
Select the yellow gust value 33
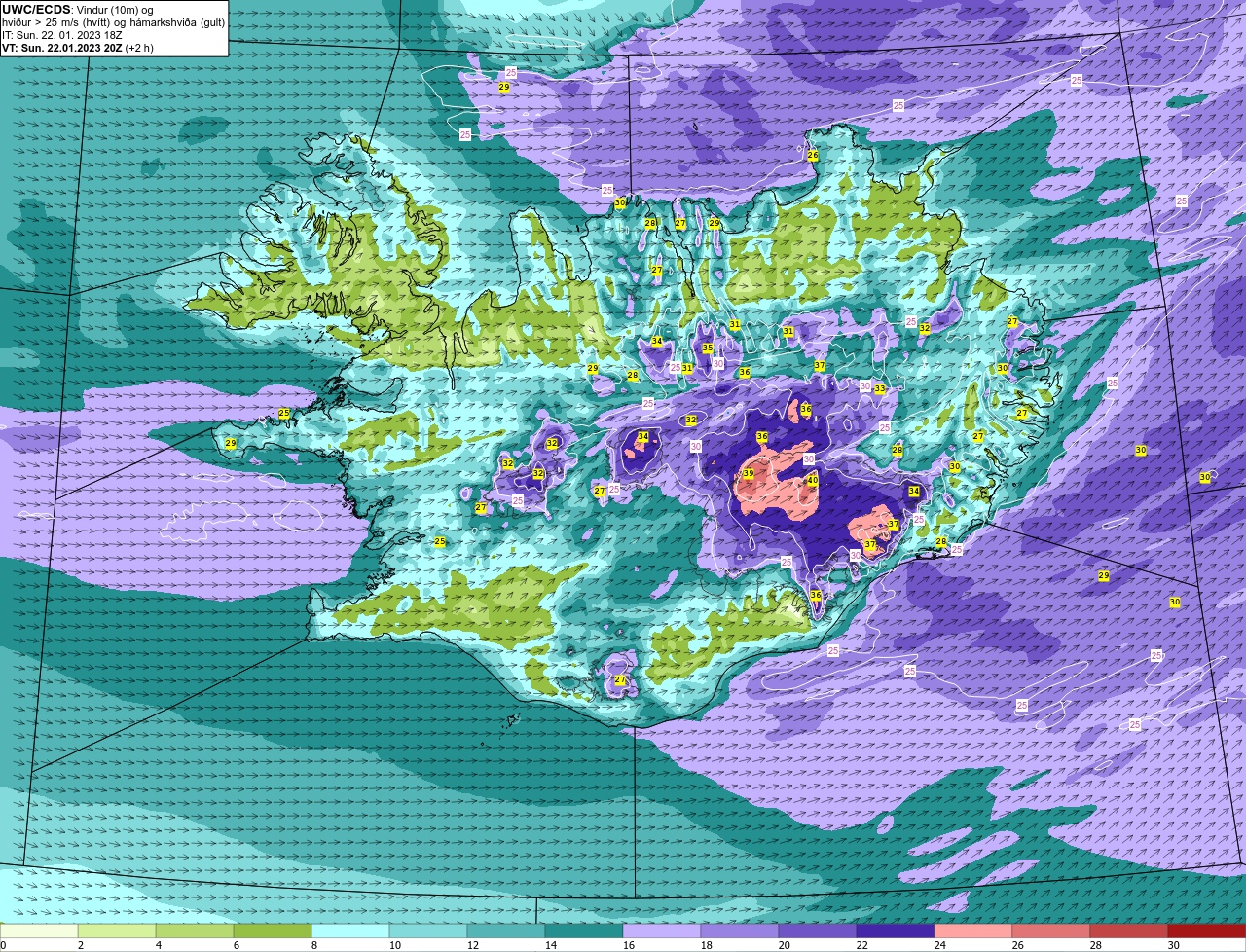pyautogui.click(x=880, y=388)
